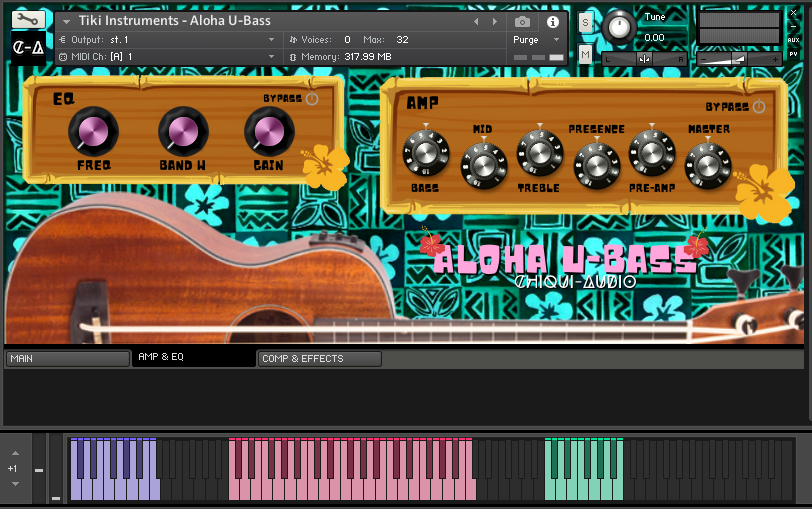Toggle the EQ bypass switch
The width and height of the screenshot is (812, 509).
[312, 99]
